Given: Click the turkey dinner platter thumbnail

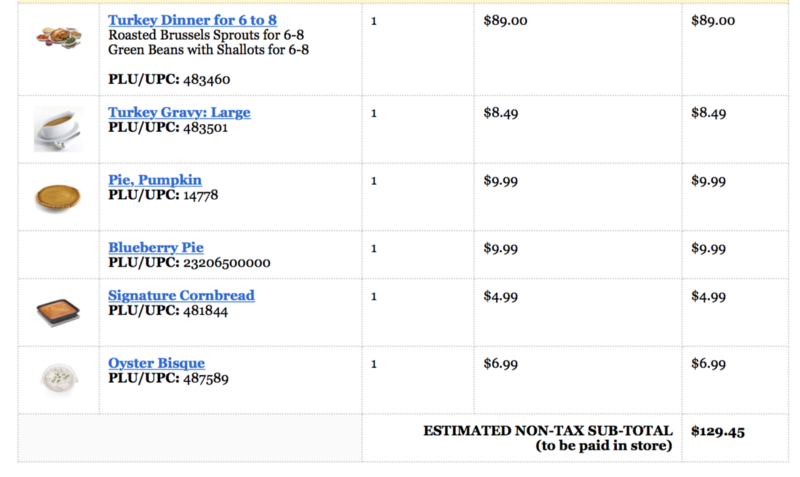Looking at the screenshot, I should pyautogui.click(x=59, y=37).
